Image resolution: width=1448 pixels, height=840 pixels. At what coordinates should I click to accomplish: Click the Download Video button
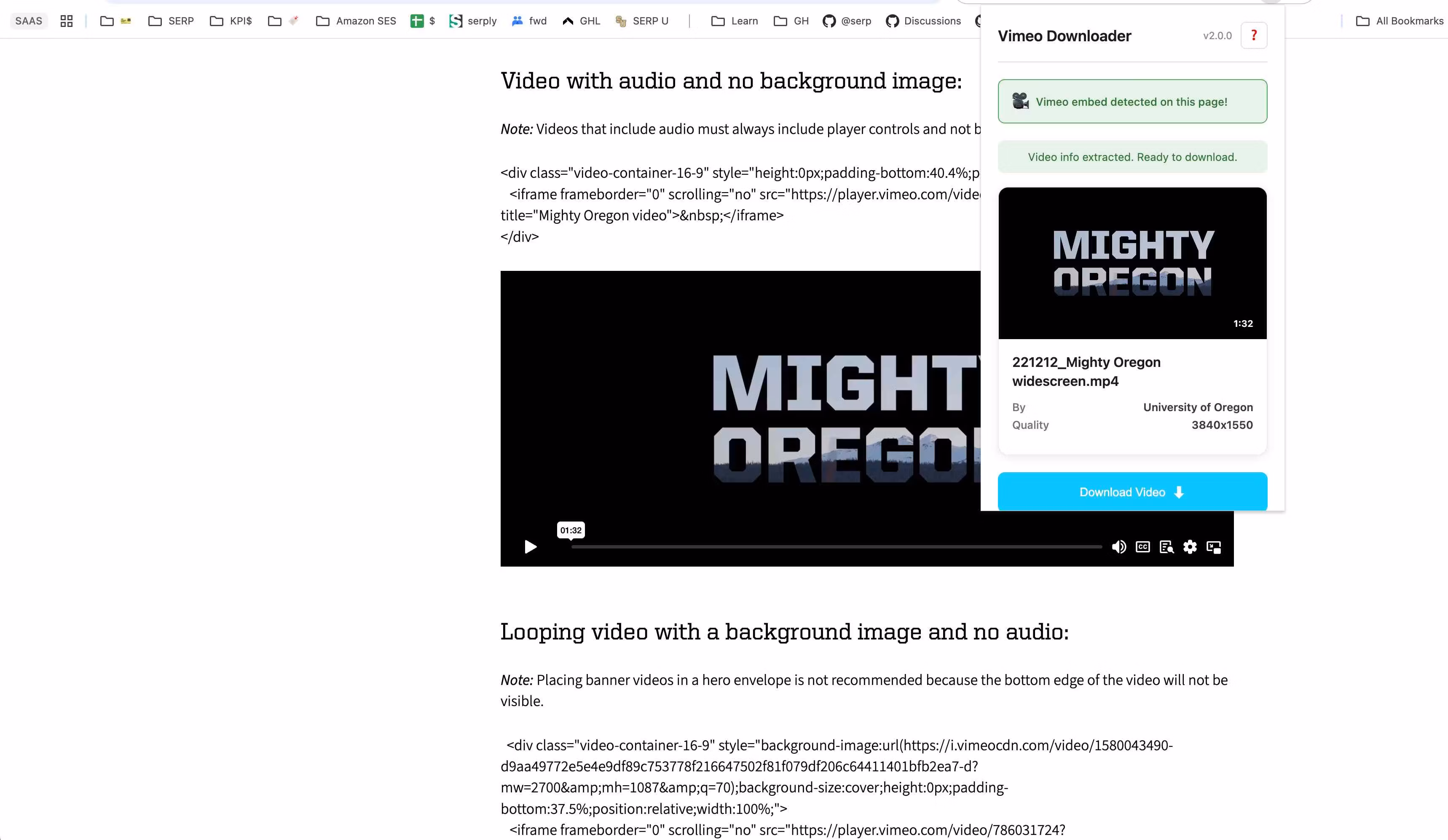pyautogui.click(x=1132, y=492)
